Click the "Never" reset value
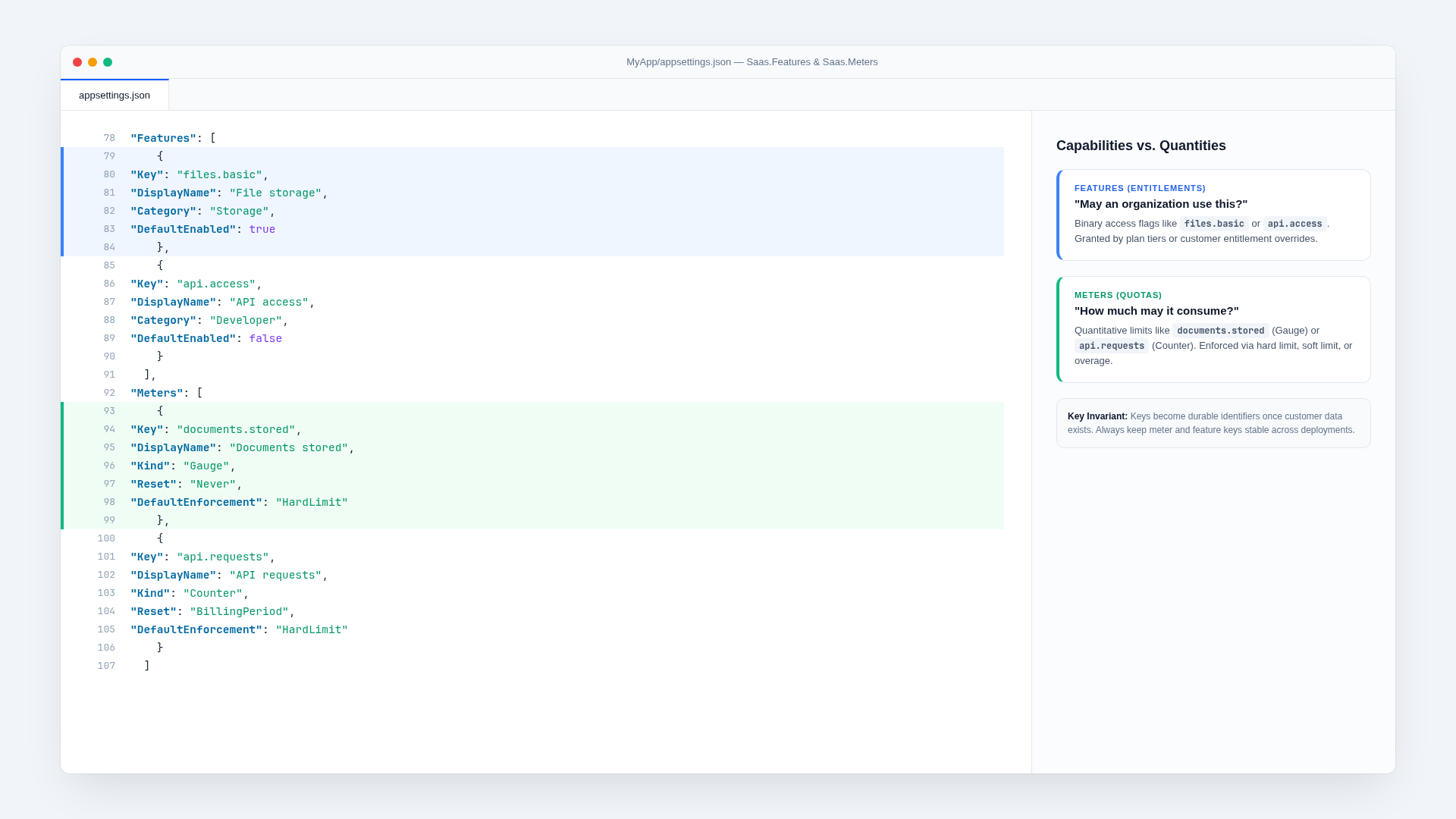1456x819 pixels. coord(213,484)
